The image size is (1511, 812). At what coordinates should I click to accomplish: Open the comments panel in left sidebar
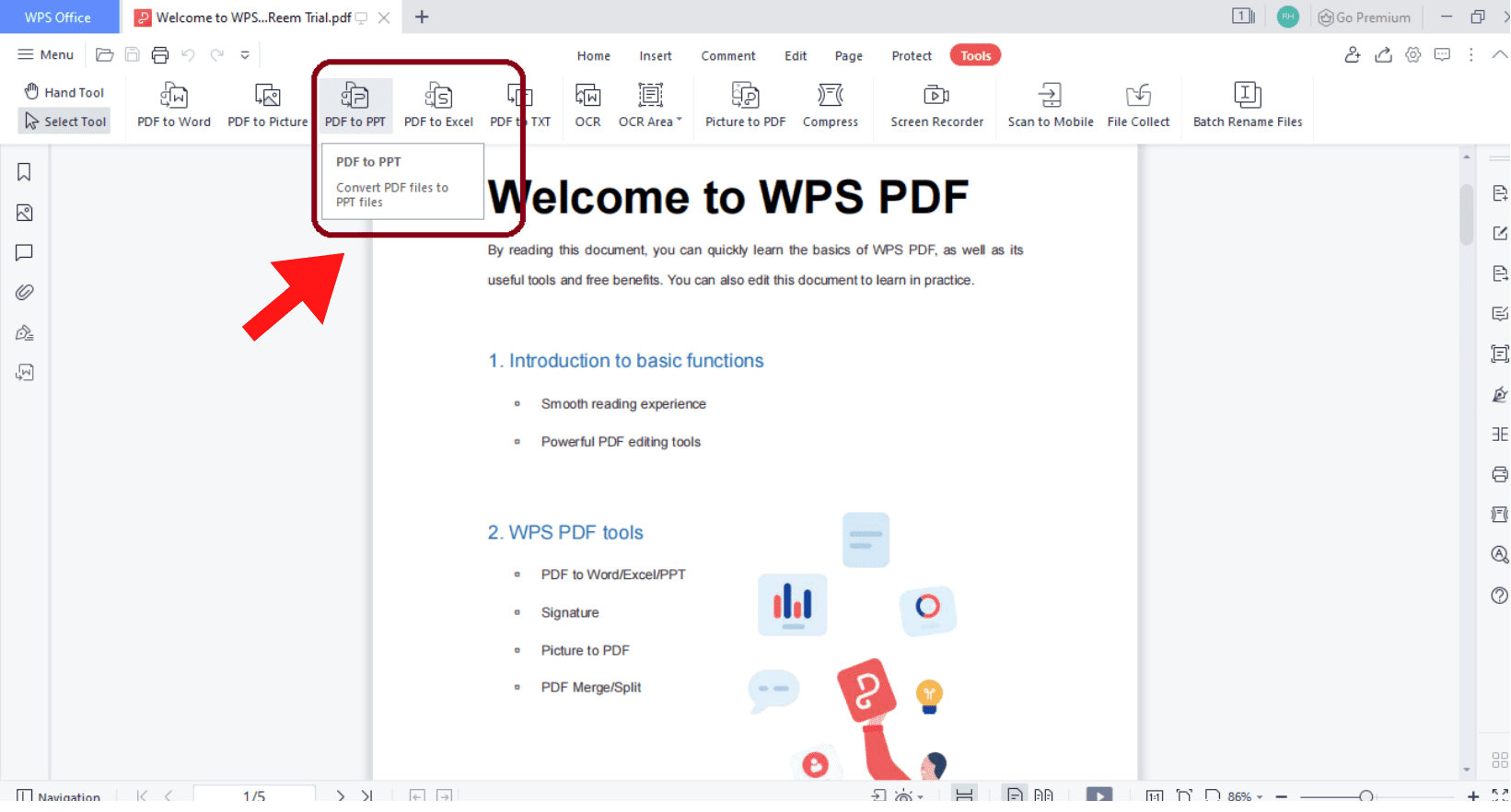click(24, 252)
